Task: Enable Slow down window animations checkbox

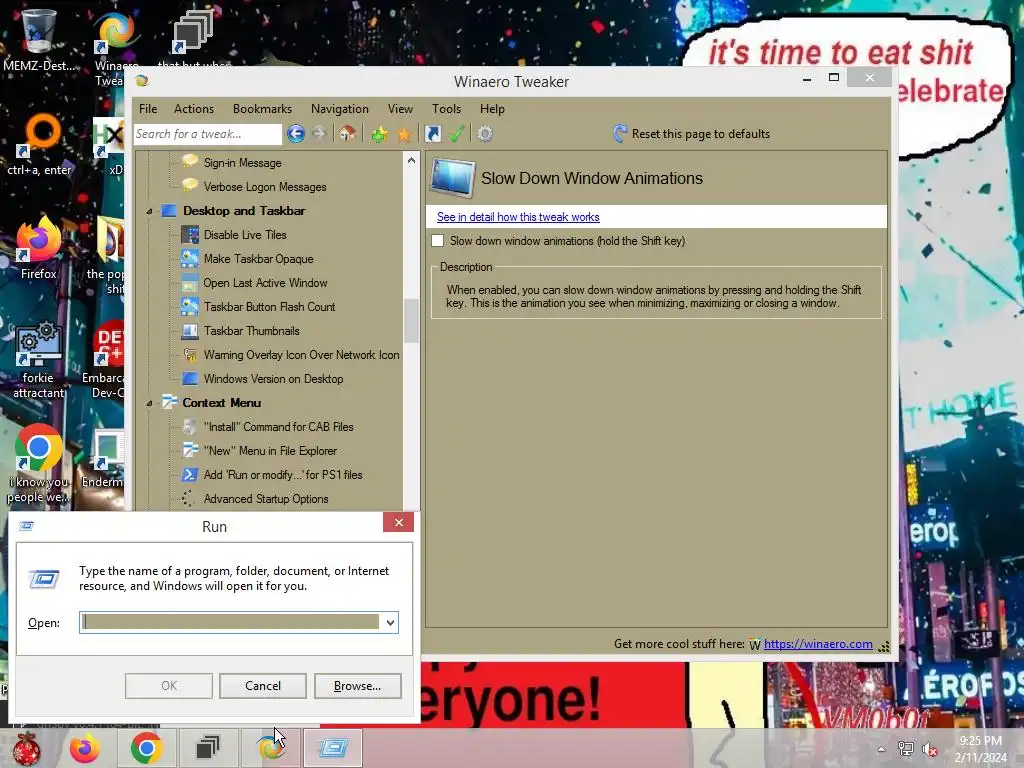Action: pos(438,241)
